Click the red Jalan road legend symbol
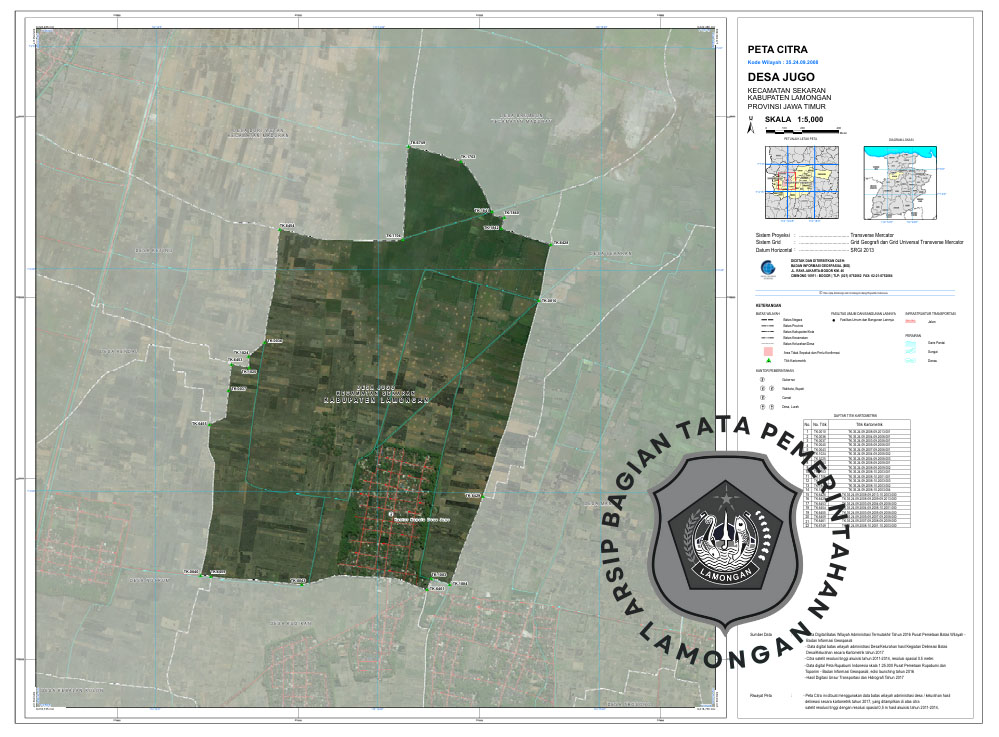This screenshot has width=999, height=737. click(910, 323)
